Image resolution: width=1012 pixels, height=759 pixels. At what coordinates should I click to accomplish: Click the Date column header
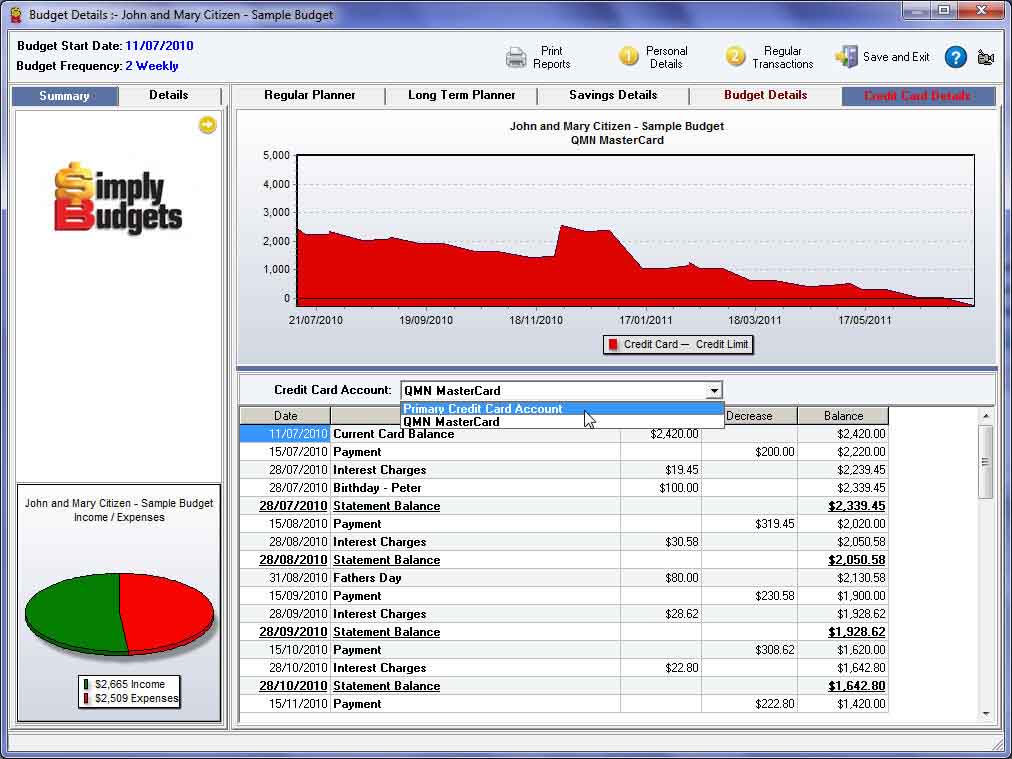click(285, 416)
